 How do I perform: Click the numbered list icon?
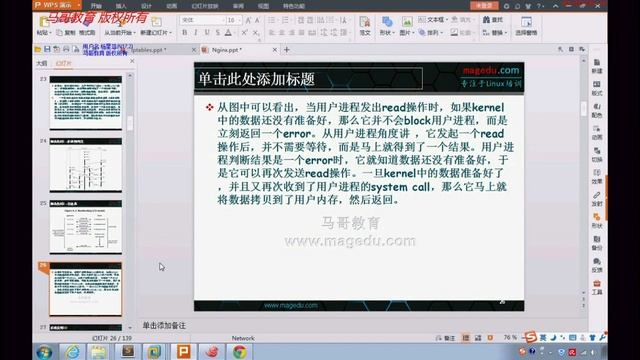pyautogui.click(x=285, y=20)
